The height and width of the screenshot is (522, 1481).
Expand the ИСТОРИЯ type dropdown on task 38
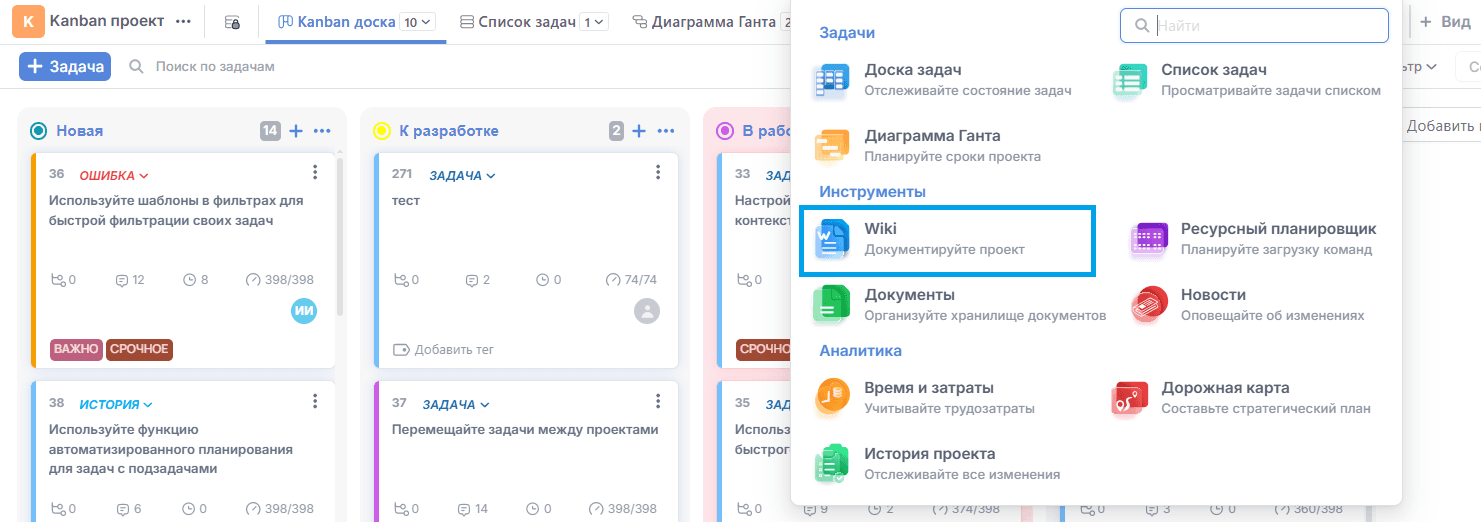coord(116,405)
